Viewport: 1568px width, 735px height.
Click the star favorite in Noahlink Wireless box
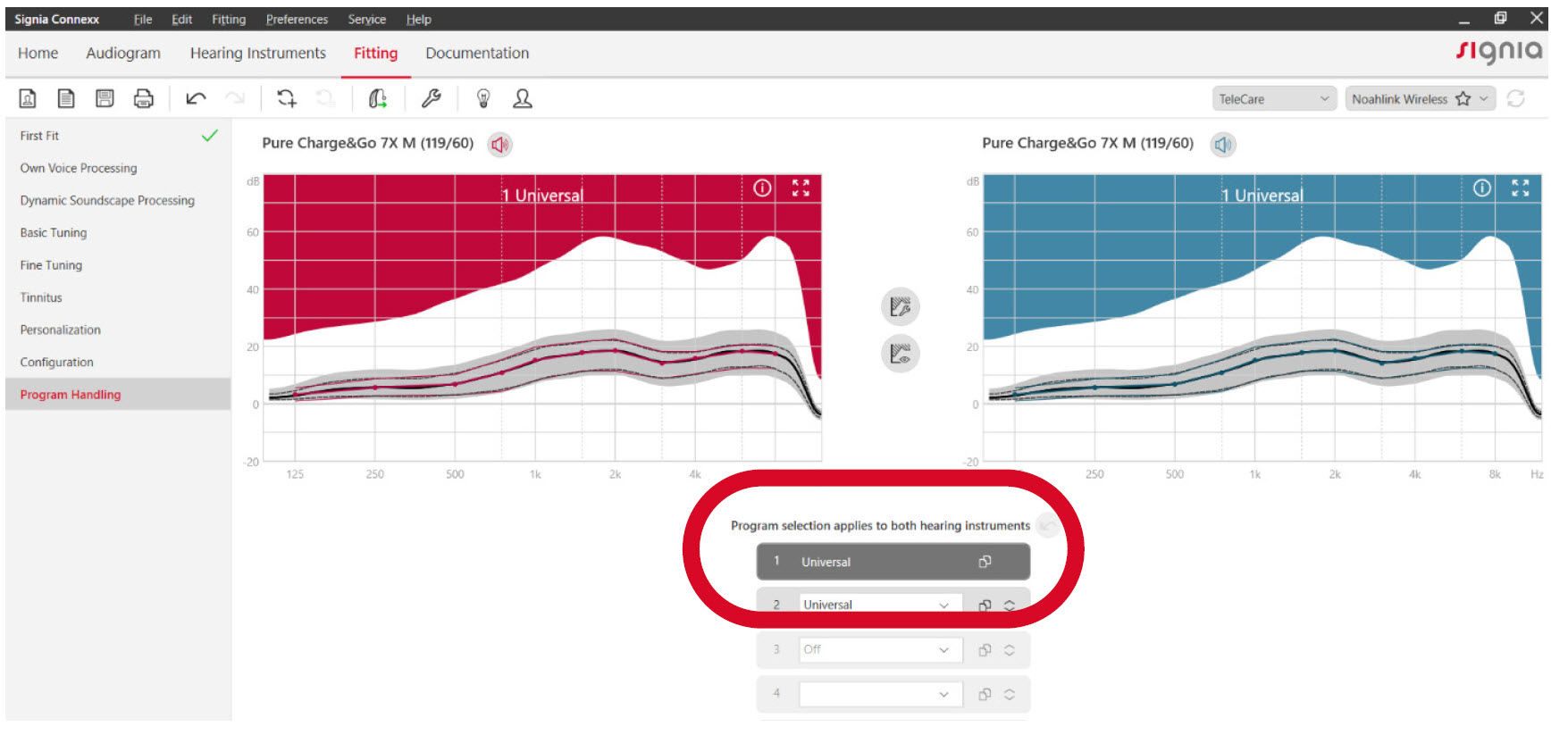[1463, 99]
